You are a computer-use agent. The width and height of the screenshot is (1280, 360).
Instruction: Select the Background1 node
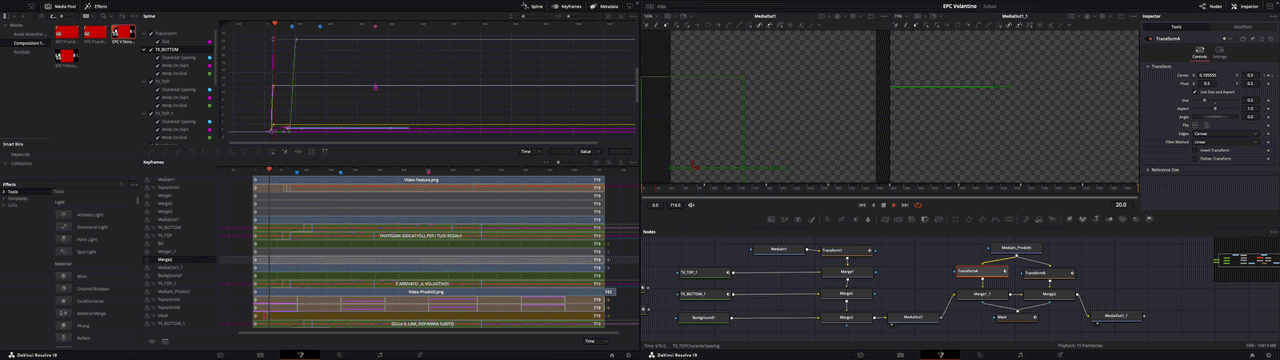tap(704, 317)
